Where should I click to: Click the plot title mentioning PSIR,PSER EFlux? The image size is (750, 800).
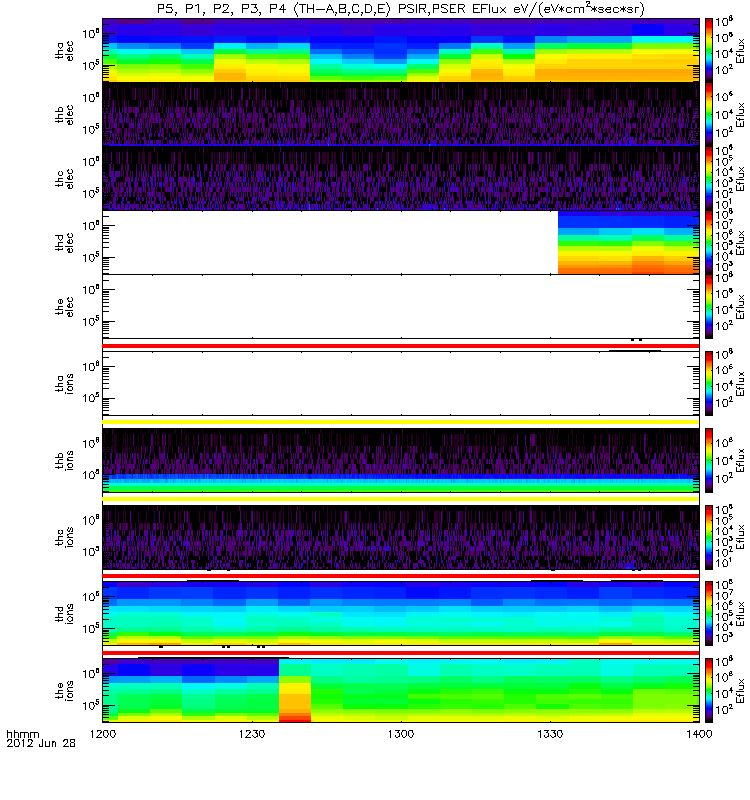pyautogui.click(x=401, y=9)
